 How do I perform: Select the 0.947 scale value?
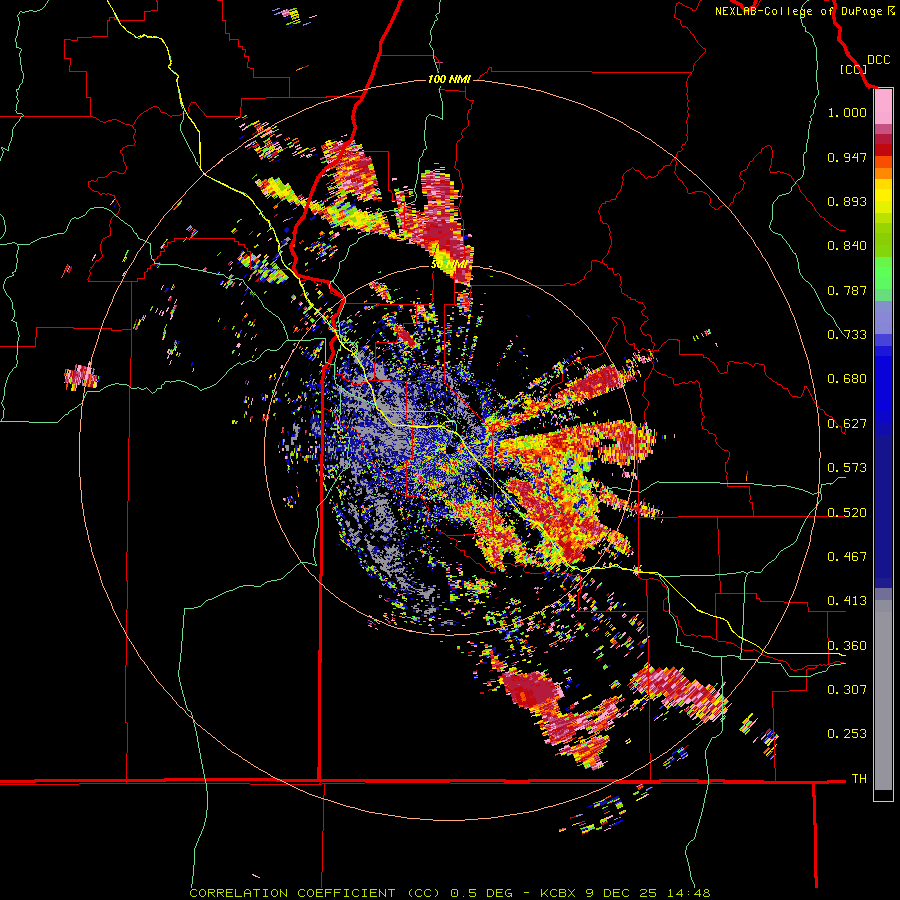847,157
